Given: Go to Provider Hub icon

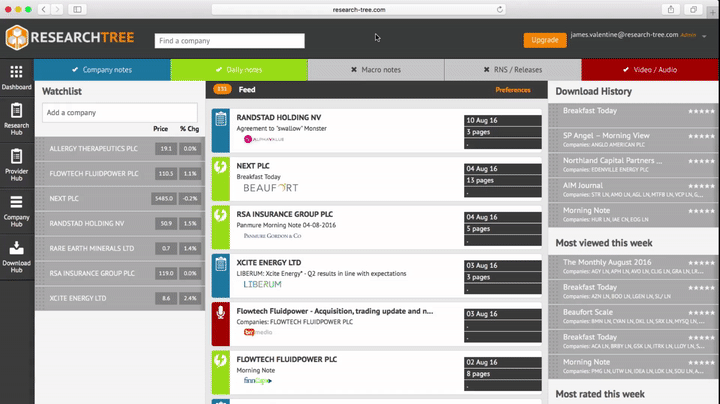Looking at the screenshot, I should (x=16, y=162).
